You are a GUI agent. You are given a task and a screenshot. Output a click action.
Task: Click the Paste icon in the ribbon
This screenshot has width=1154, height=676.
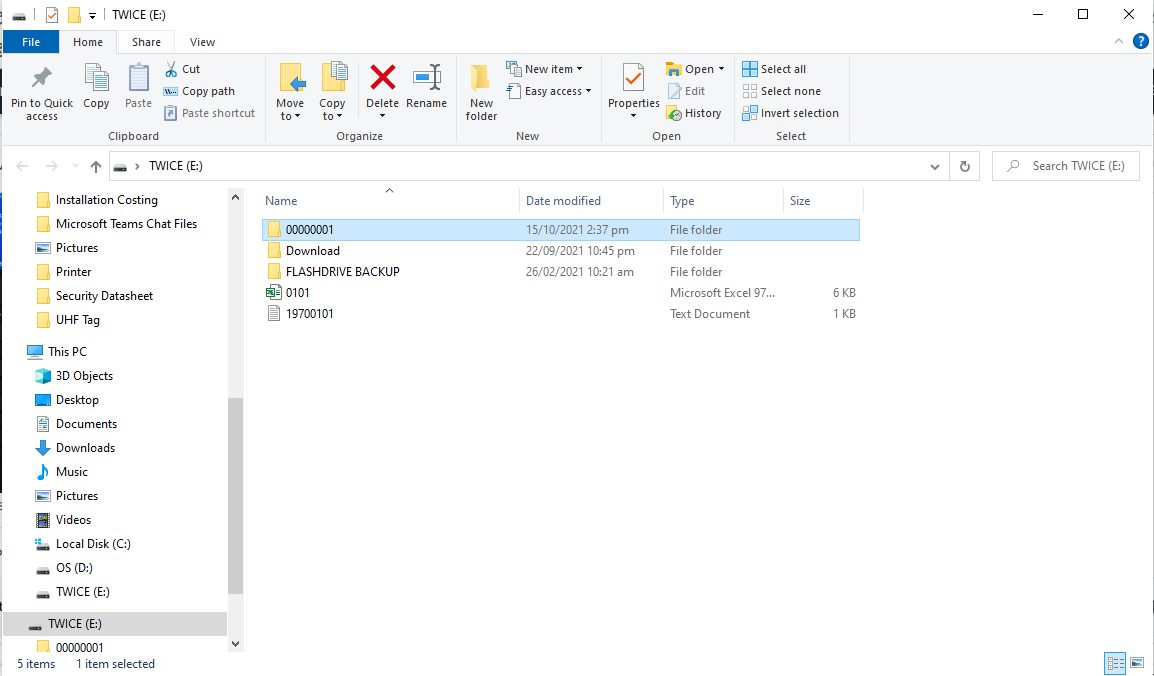coord(138,78)
